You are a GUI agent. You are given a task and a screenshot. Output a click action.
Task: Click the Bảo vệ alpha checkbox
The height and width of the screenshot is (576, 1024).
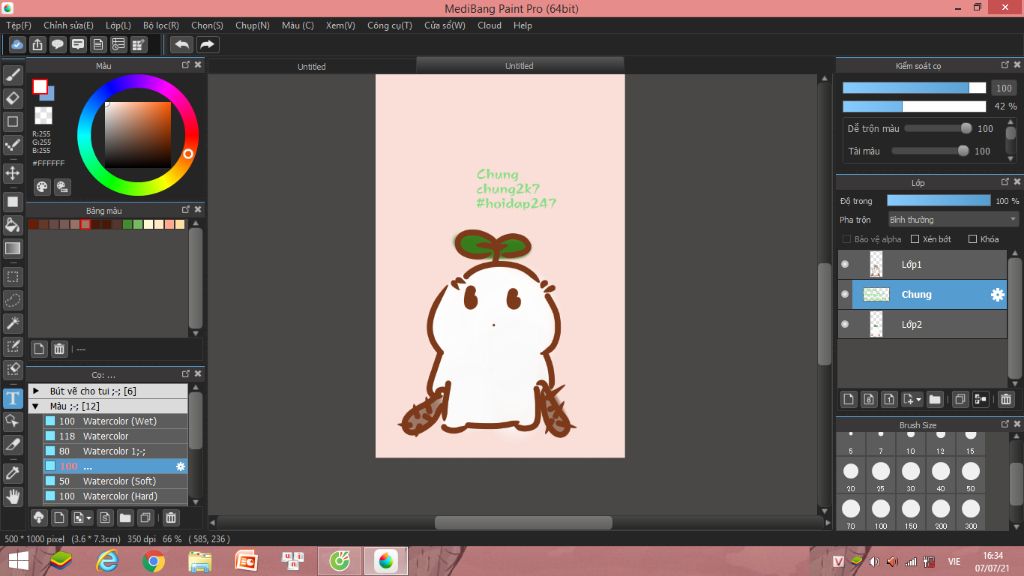(x=846, y=239)
